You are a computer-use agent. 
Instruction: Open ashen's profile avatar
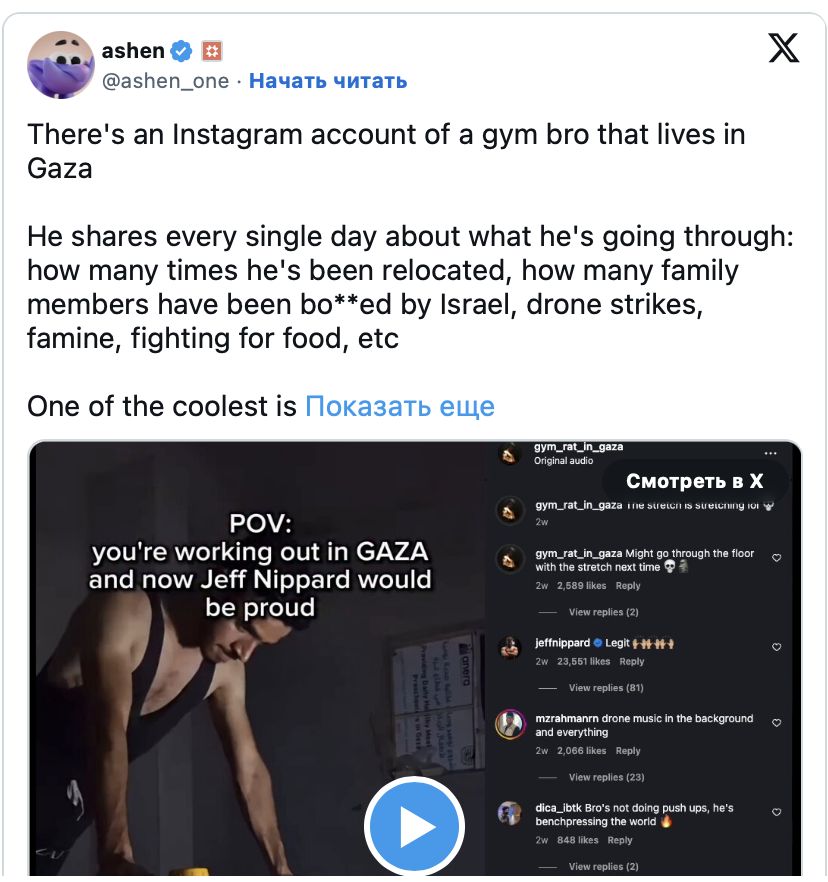click(60, 65)
